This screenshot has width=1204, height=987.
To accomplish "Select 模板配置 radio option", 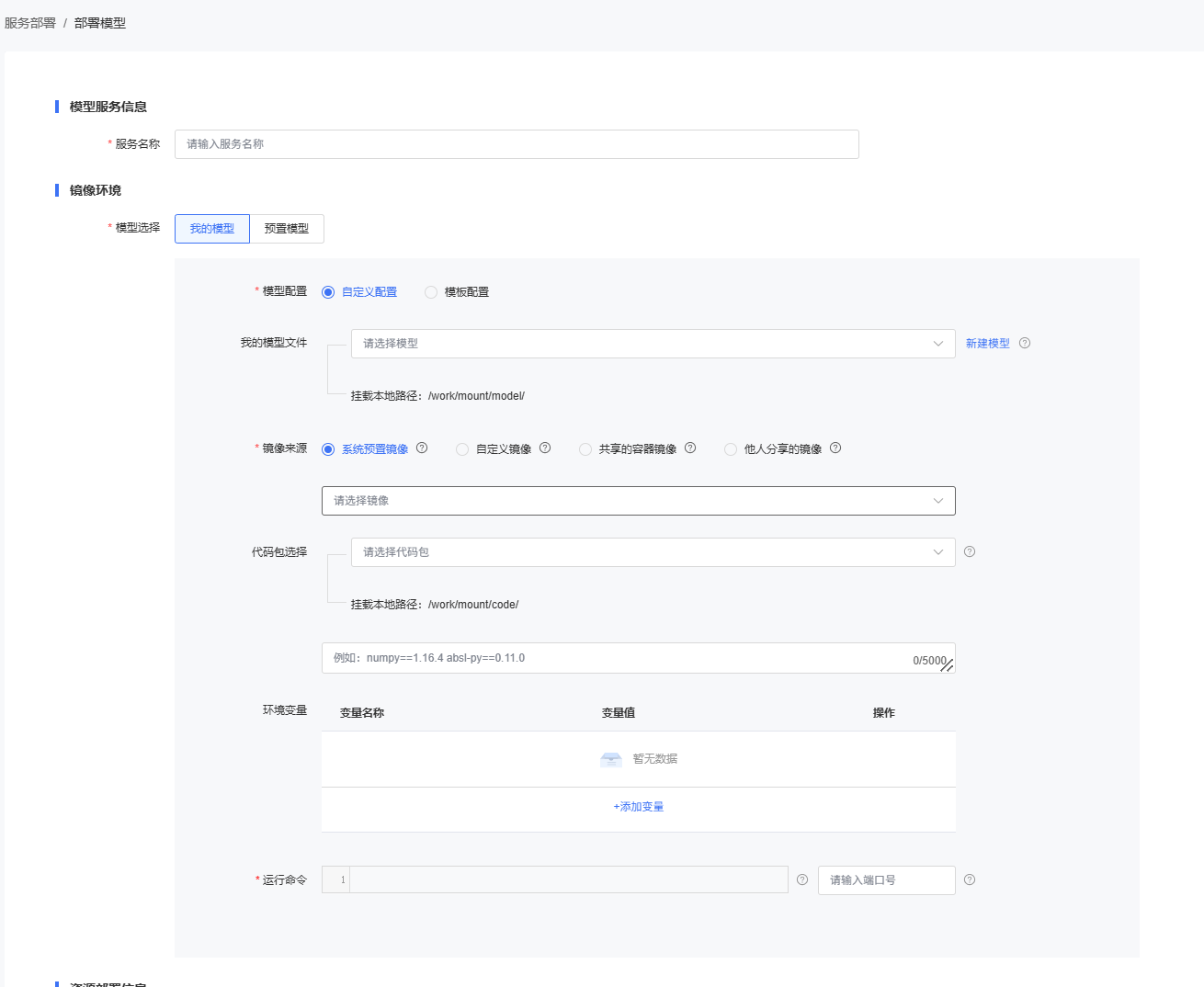I will click(x=431, y=292).
